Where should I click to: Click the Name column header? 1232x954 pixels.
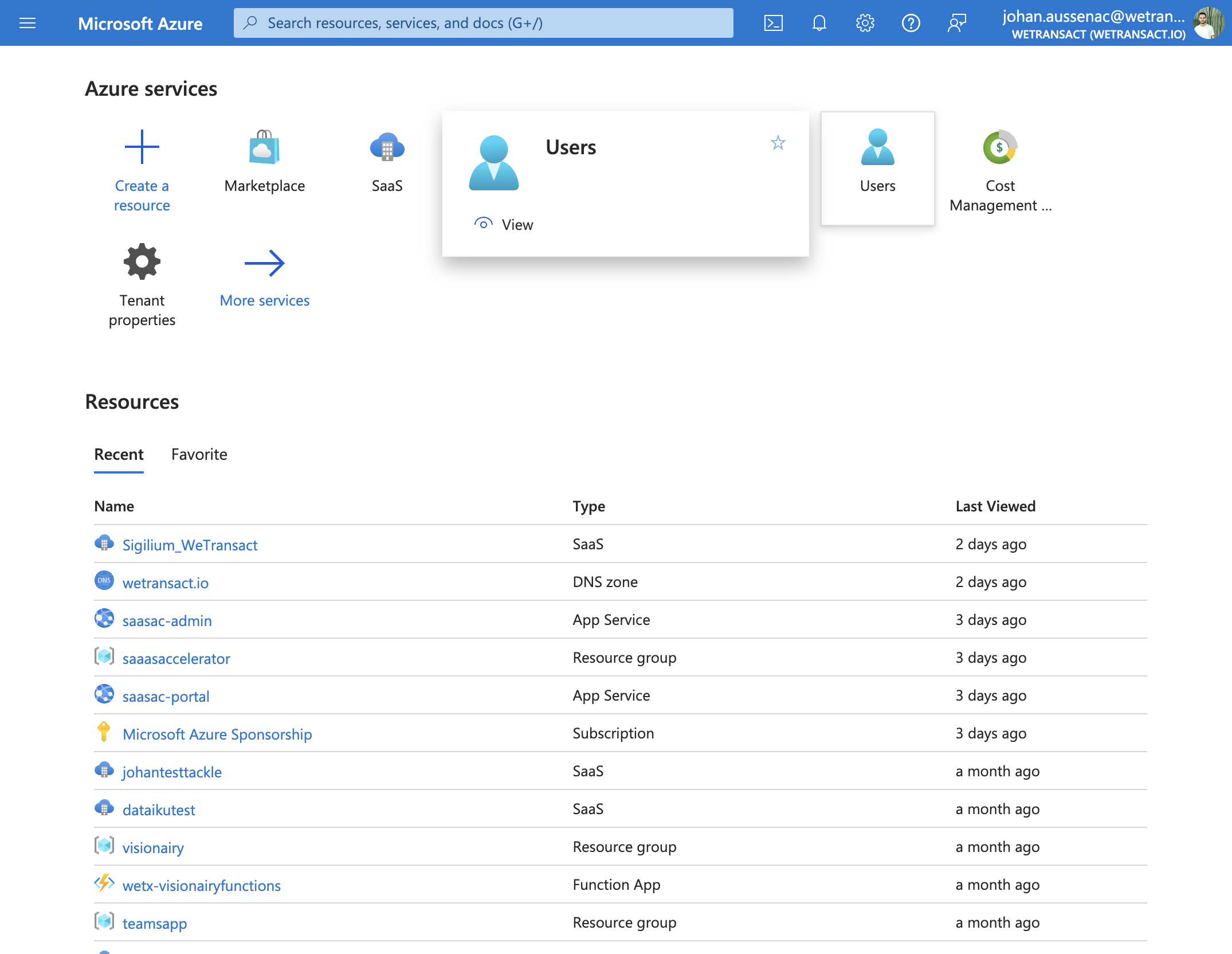(114, 506)
